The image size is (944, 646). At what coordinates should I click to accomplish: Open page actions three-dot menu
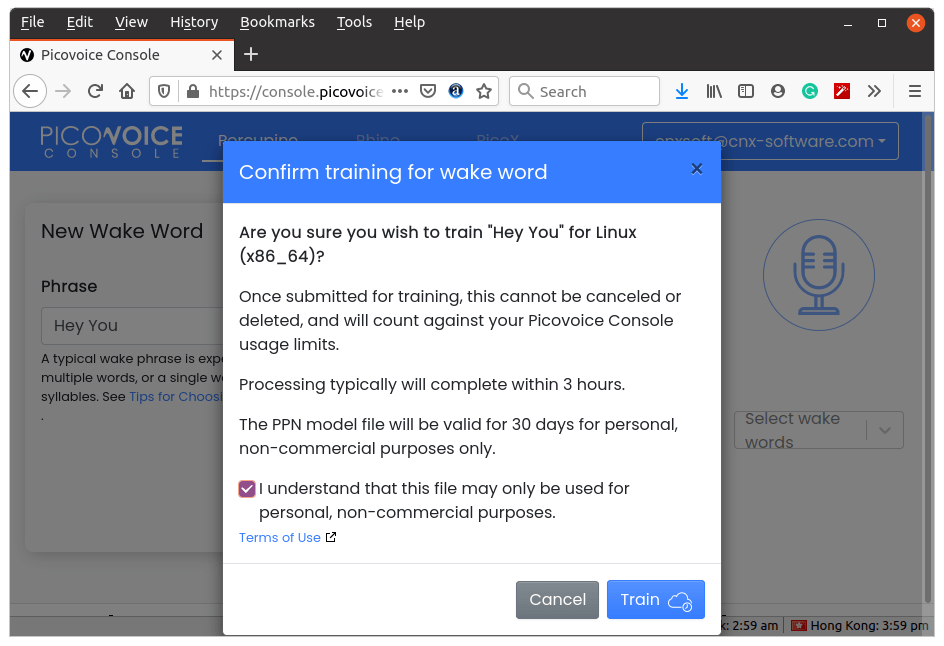[400, 91]
